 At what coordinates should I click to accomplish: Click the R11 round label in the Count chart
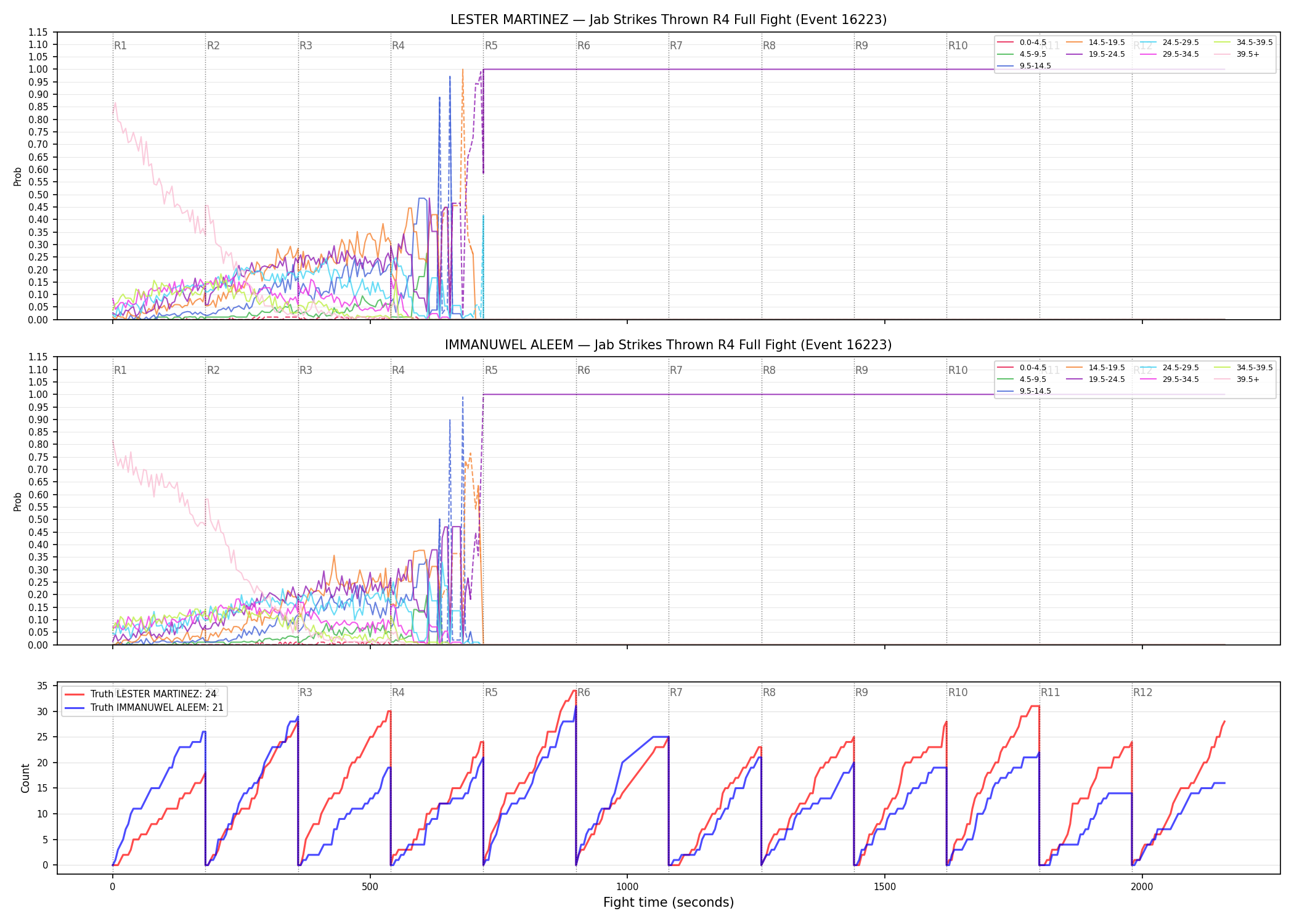pyautogui.click(x=1051, y=692)
